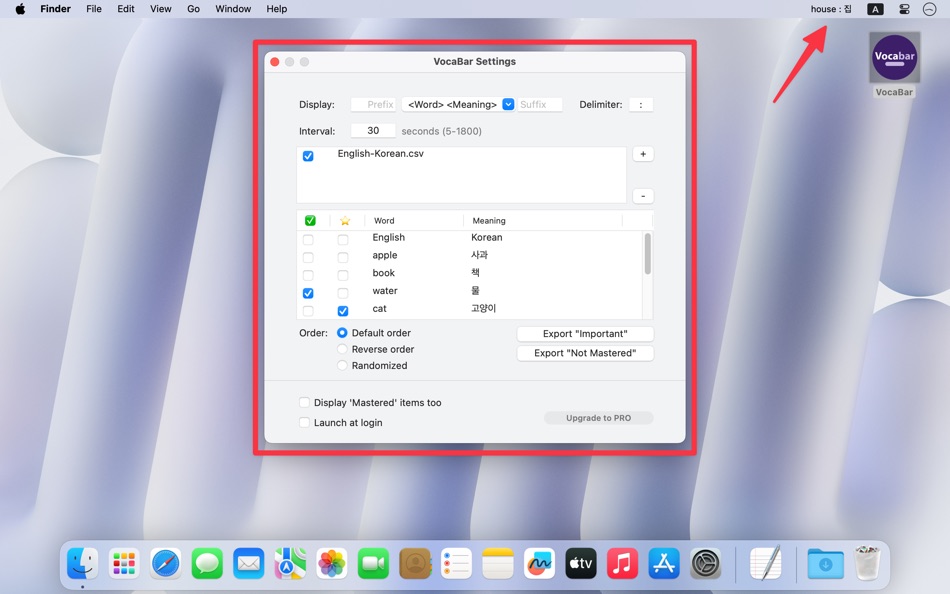Uncheck mastered checkbox for 'water' row

pos(308,293)
